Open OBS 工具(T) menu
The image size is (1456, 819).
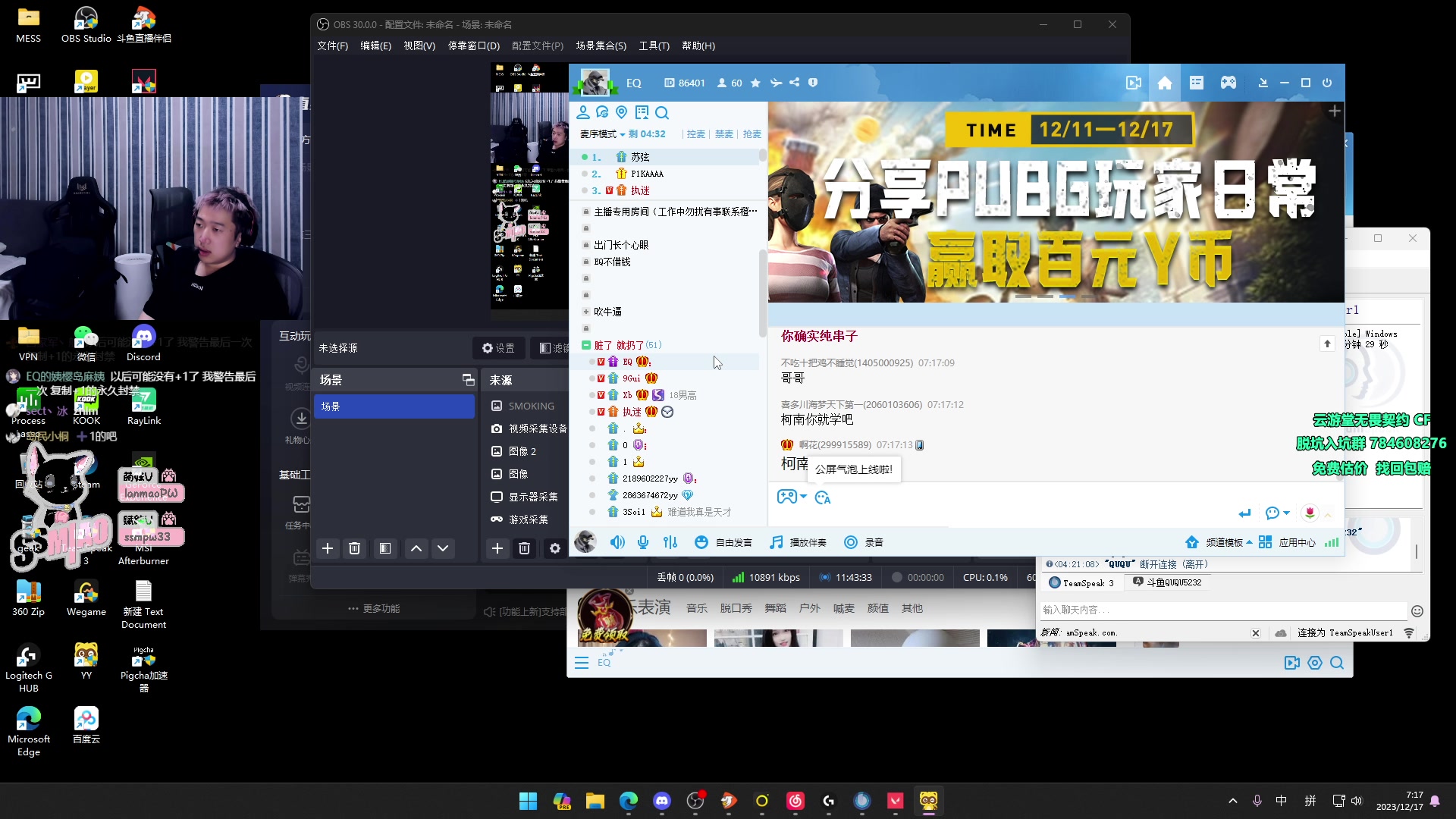(654, 45)
